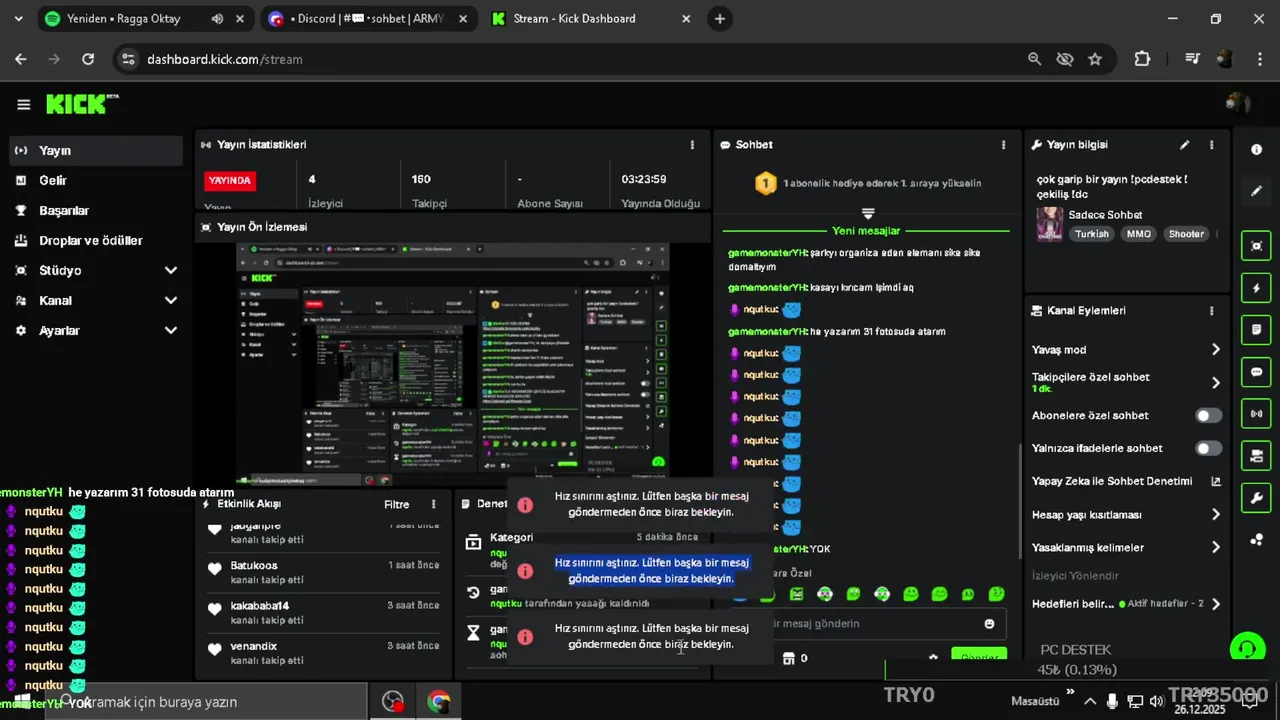Open Hedefleri belirle chevron
1280x720 pixels.
[x=1216, y=604]
